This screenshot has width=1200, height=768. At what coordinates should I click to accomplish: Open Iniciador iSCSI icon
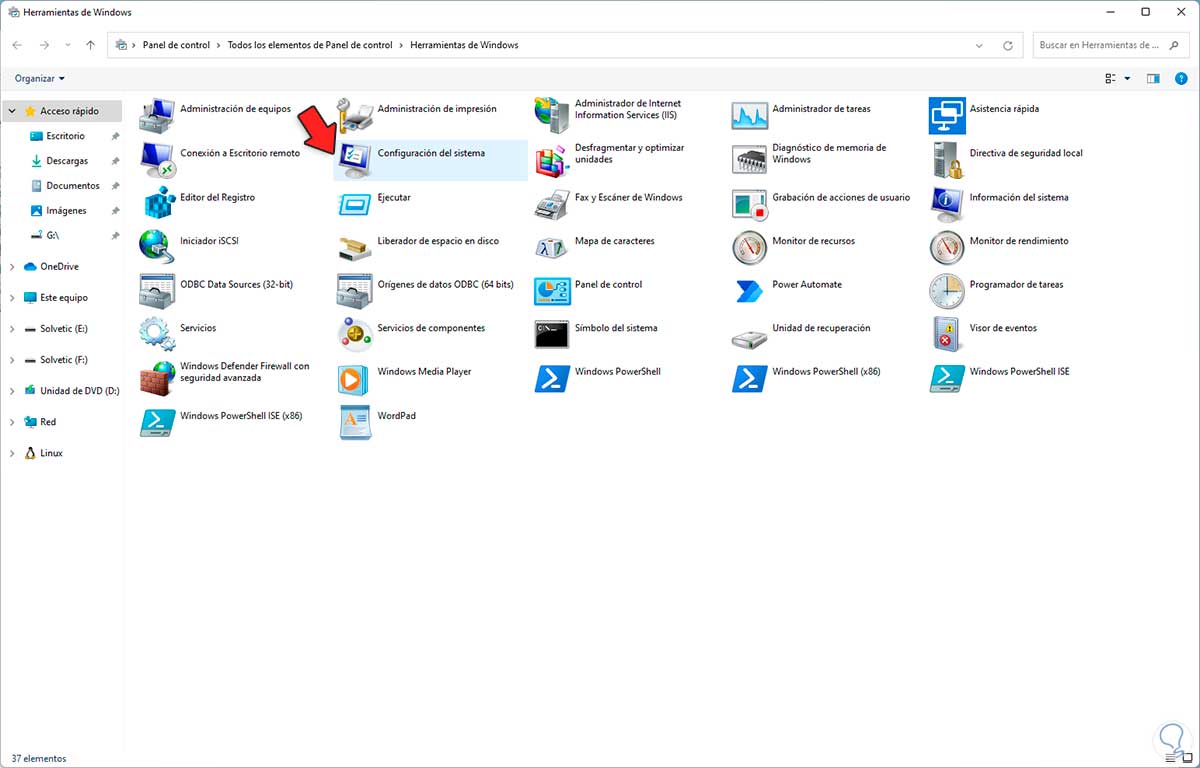157,247
